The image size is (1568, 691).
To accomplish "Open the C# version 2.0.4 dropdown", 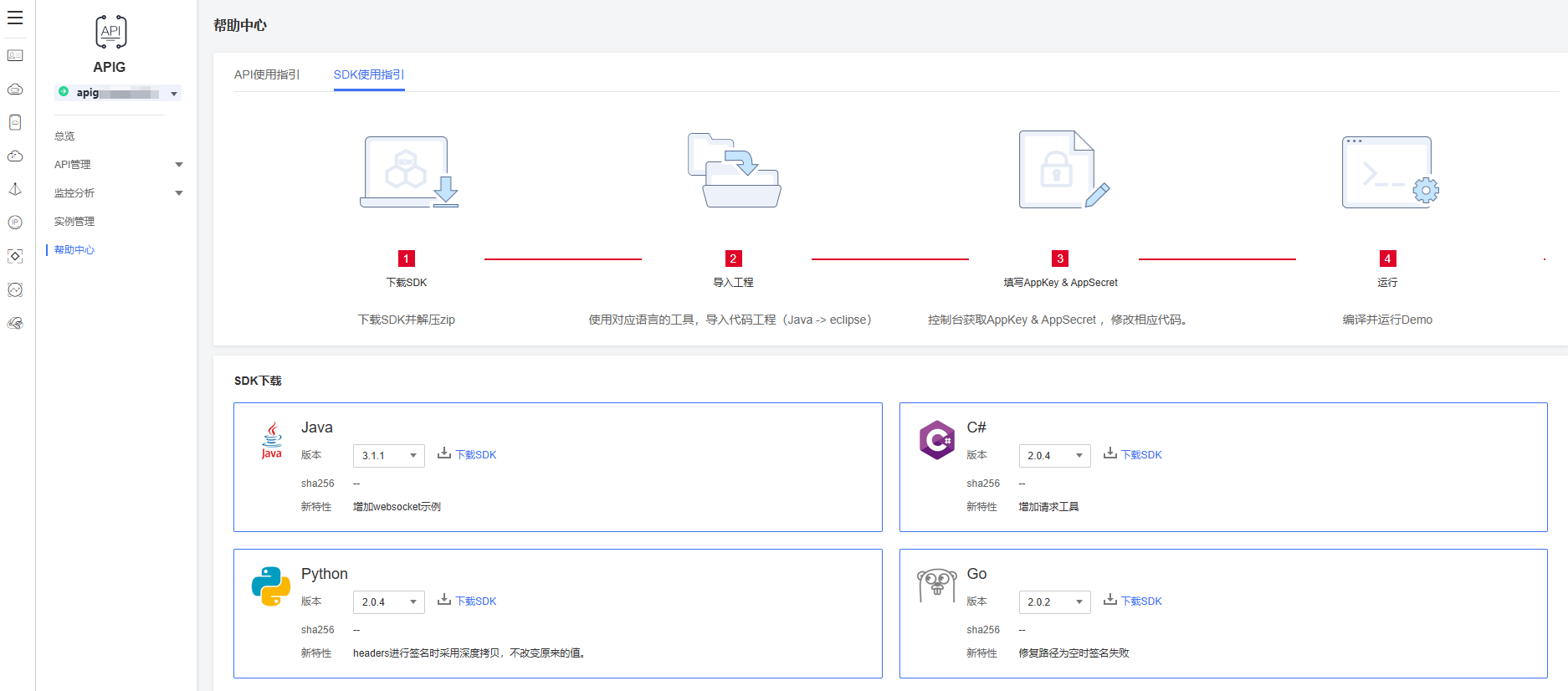I will pos(1054,456).
